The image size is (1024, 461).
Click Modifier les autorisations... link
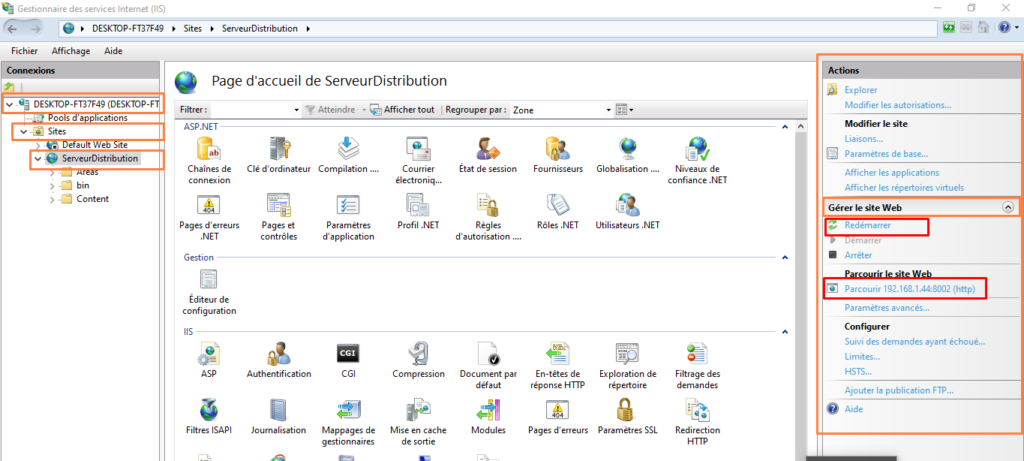click(898, 105)
